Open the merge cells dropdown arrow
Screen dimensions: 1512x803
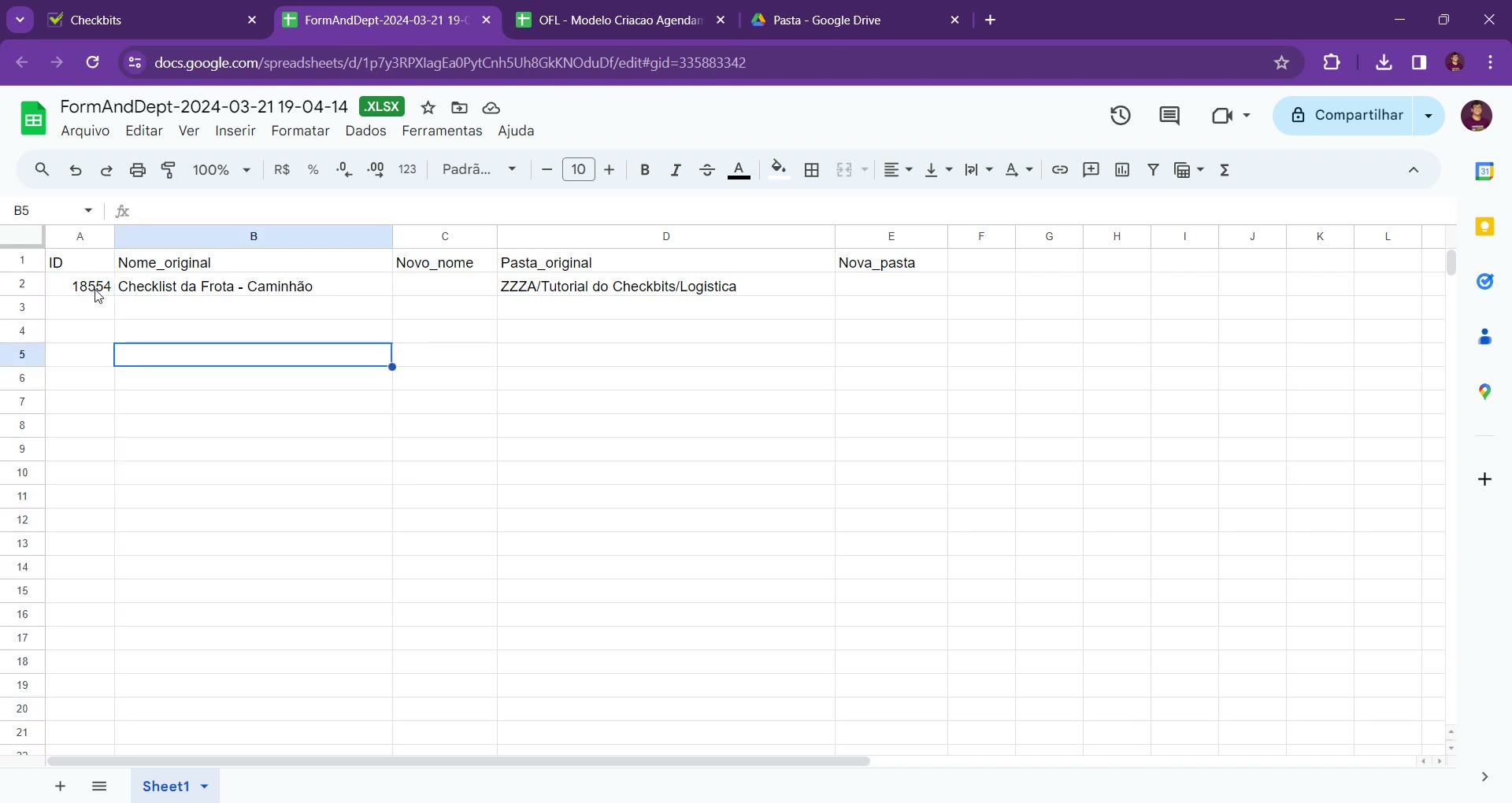[x=865, y=170]
